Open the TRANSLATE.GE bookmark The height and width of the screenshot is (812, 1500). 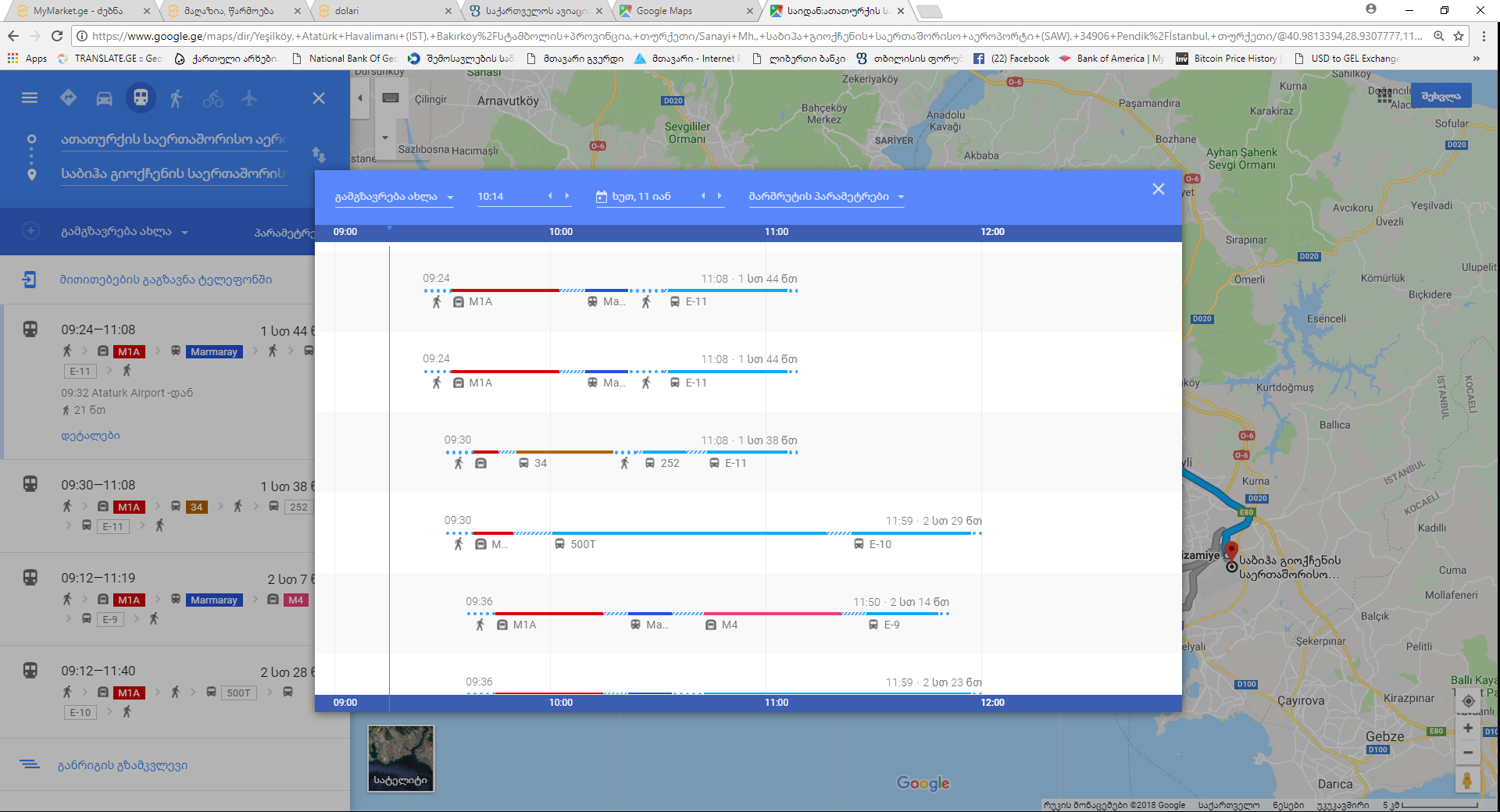pos(110,59)
